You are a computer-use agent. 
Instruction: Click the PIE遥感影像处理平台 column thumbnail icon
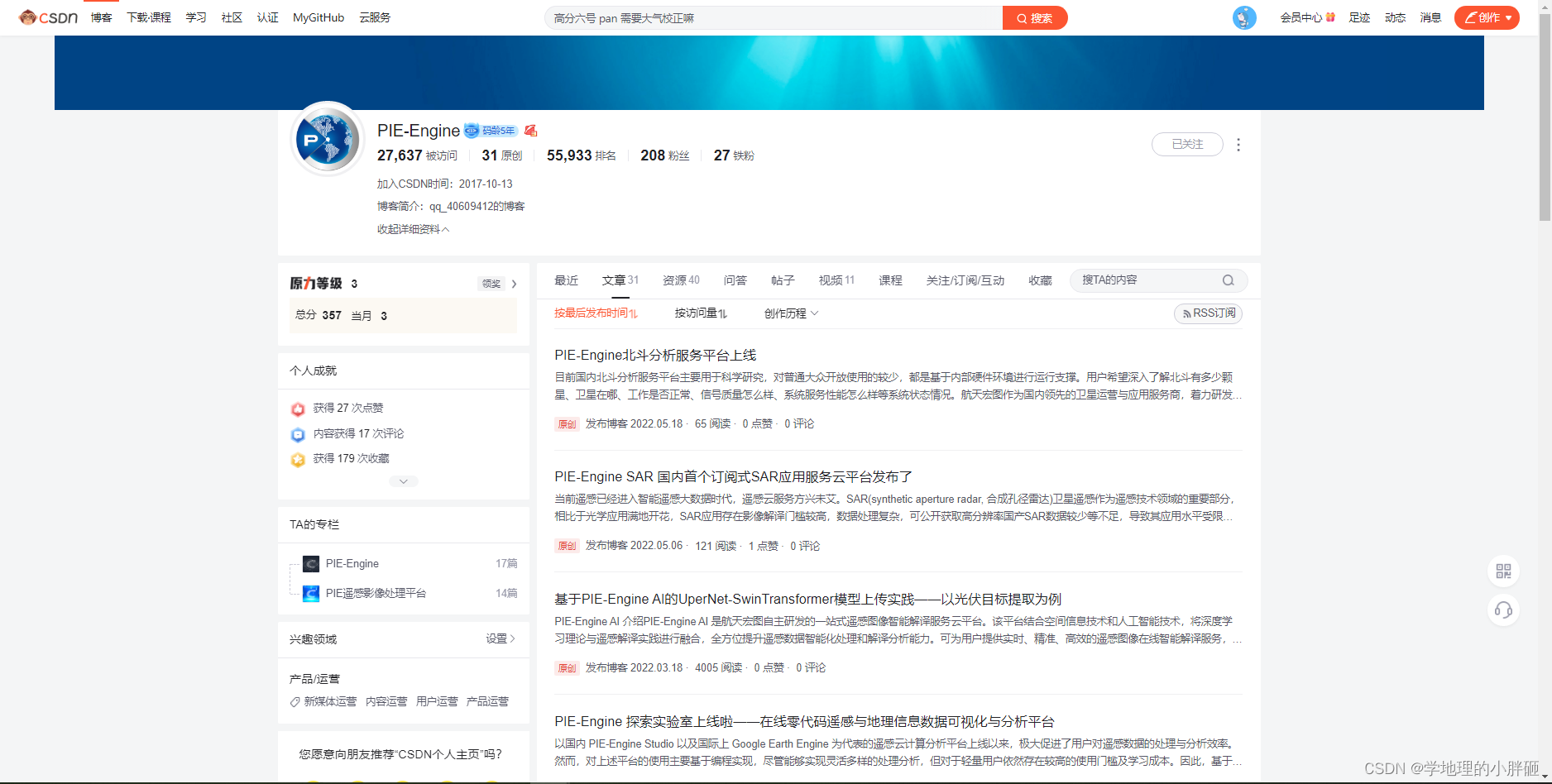click(x=311, y=594)
